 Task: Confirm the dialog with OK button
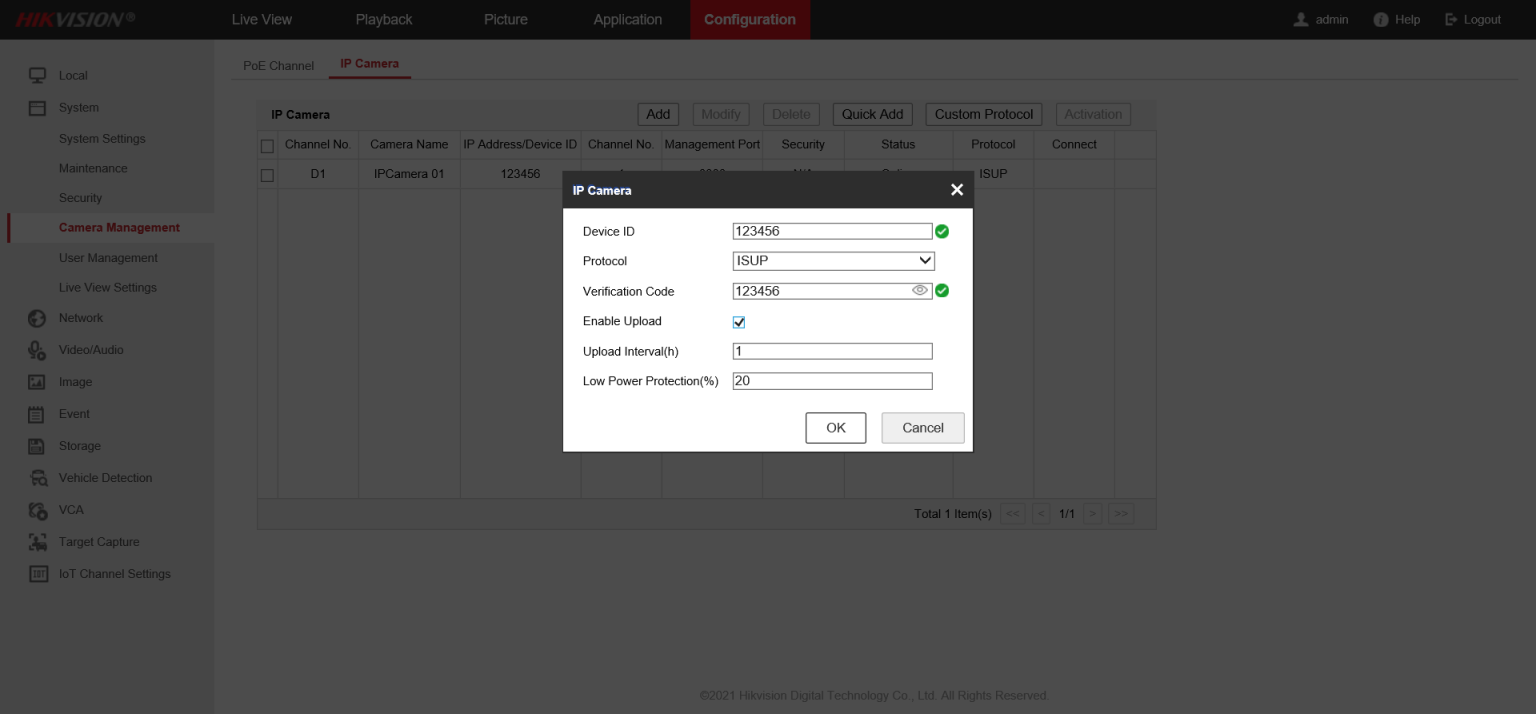coord(836,428)
